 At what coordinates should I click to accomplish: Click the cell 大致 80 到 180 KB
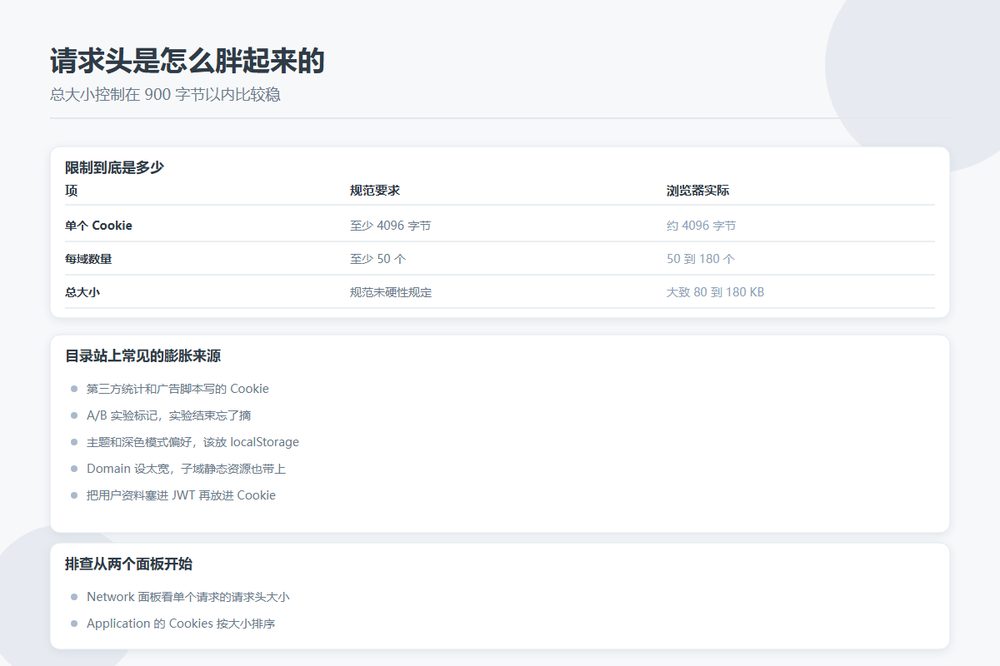(x=715, y=292)
